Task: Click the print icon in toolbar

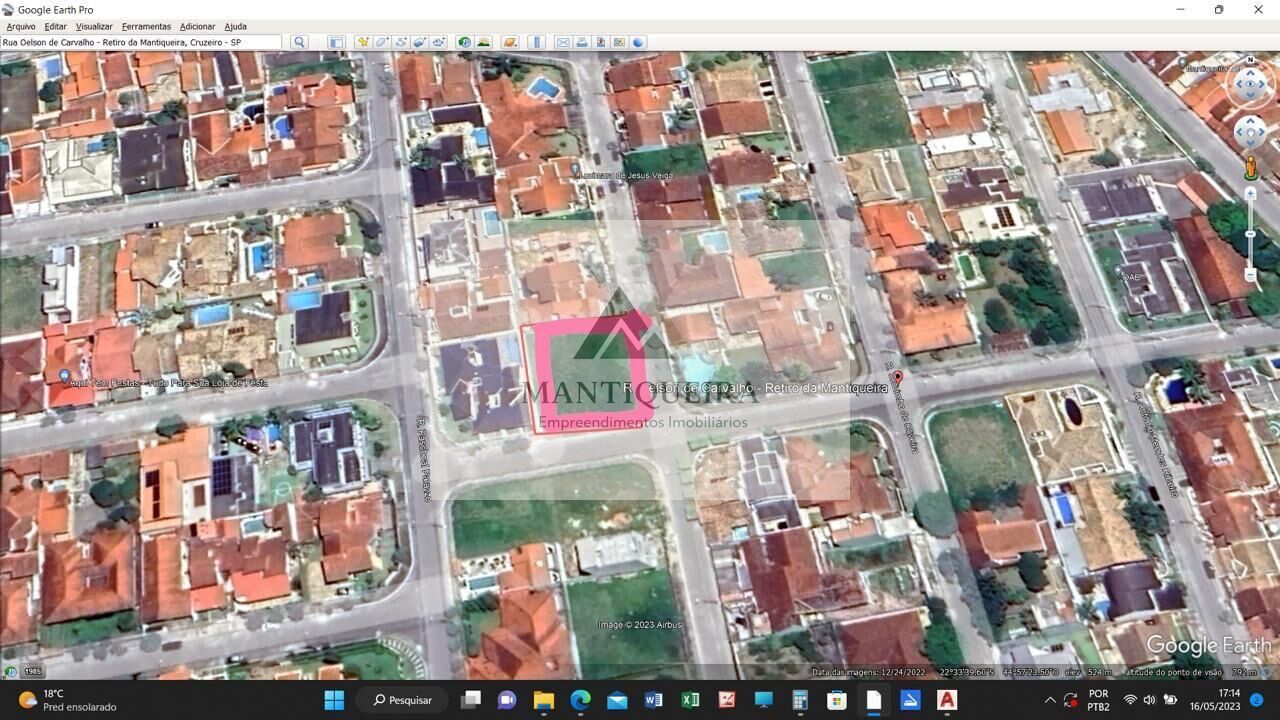Action: [582, 42]
